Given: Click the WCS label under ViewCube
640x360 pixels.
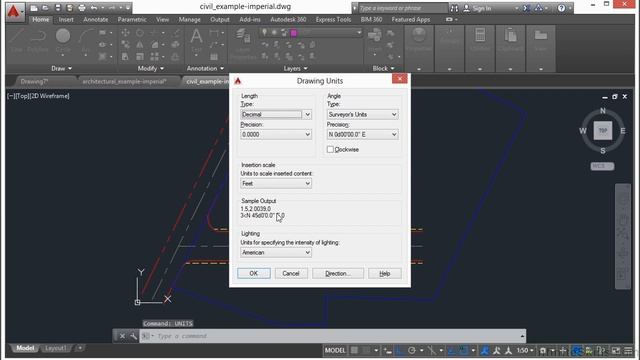Looking at the screenshot, I should tap(602, 166).
